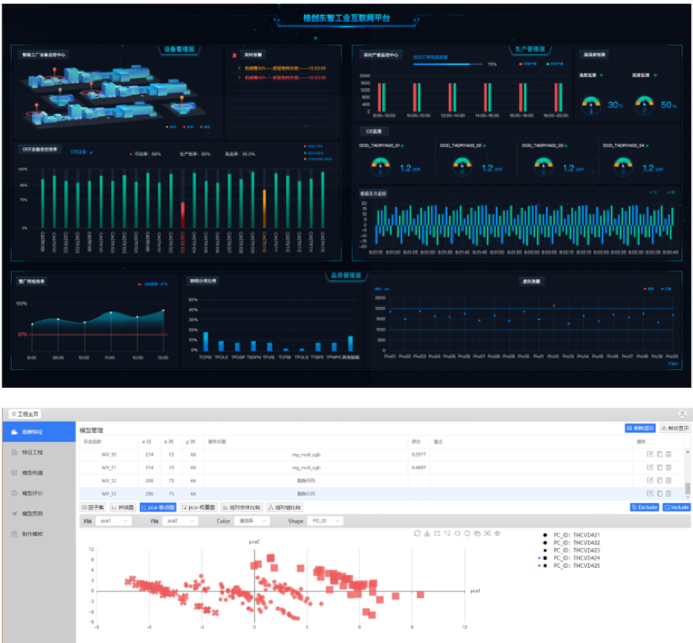This screenshot has height=643, width=693.
Task: Toggle the THCVD421 legend entry
Action: point(580,535)
